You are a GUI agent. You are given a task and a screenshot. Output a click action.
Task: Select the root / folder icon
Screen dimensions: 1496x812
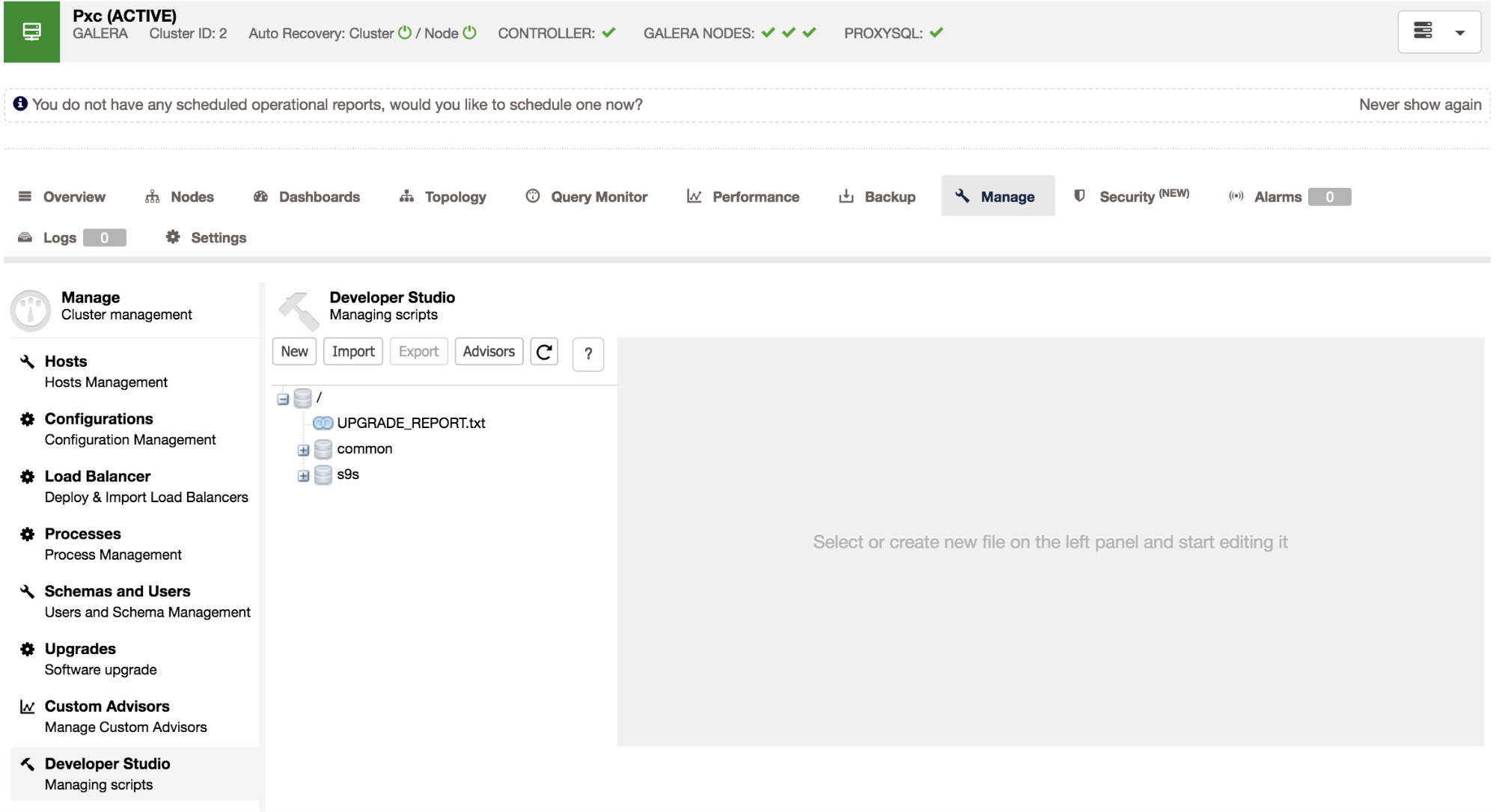pyautogui.click(x=302, y=398)
